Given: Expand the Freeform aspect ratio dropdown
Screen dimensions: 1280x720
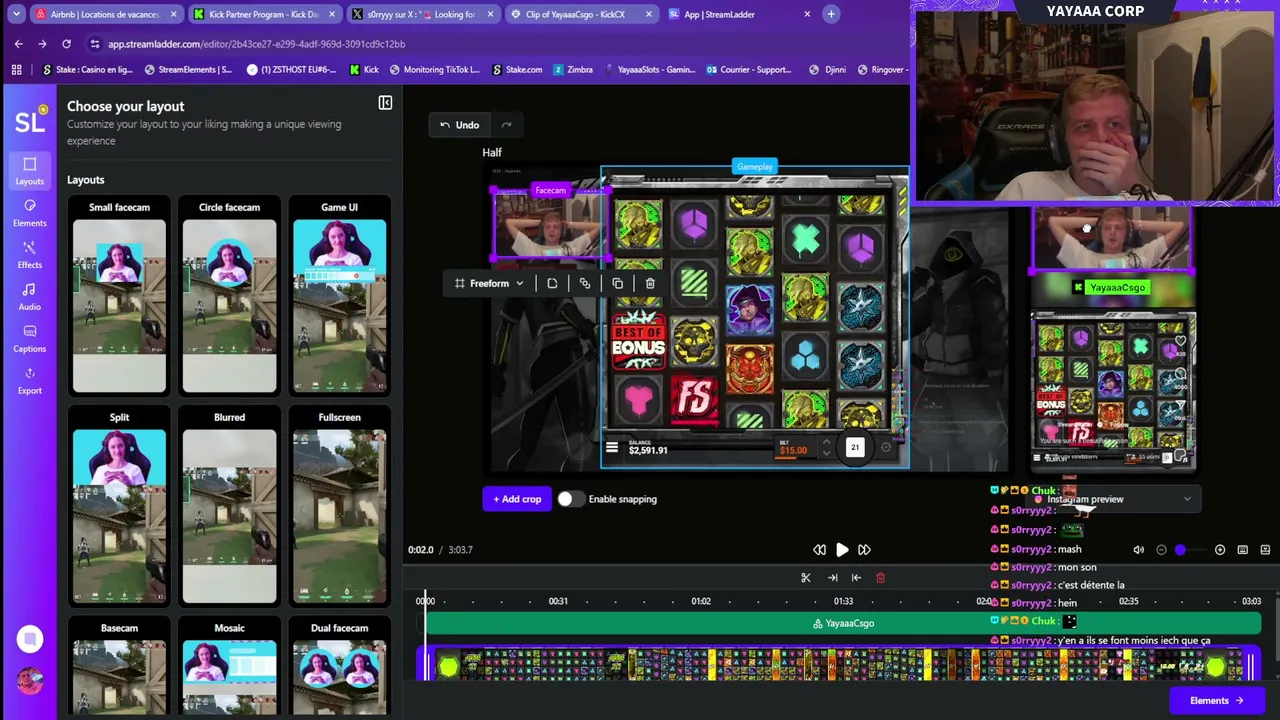Looking at the screenshot, I should [x=489, y=283].
